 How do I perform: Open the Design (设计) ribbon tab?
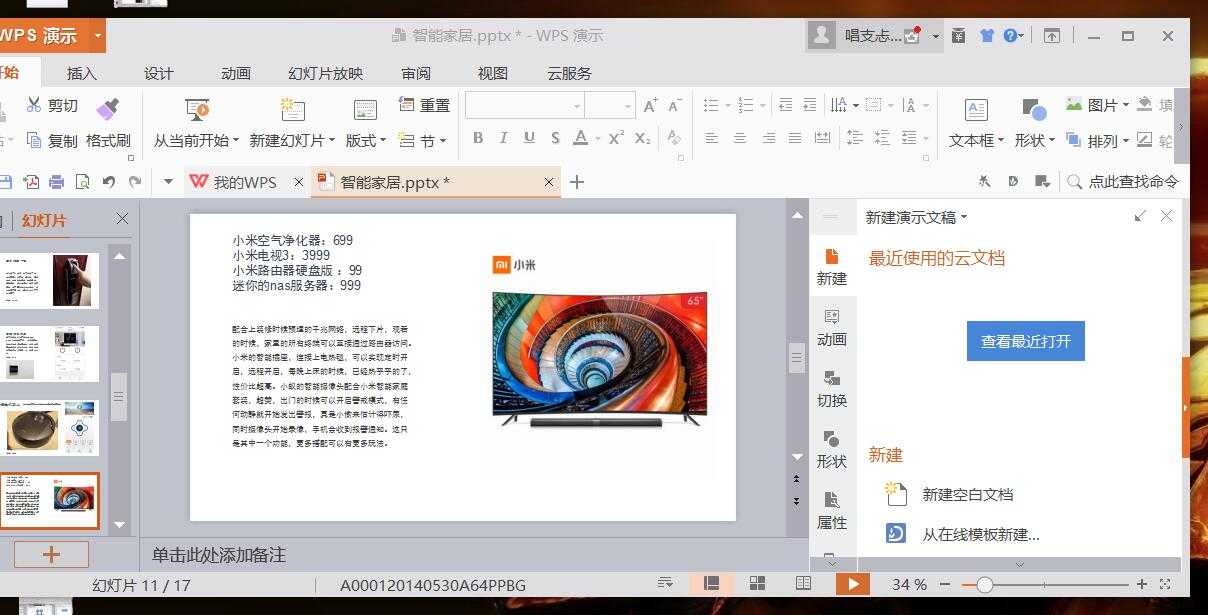(159, 73)
